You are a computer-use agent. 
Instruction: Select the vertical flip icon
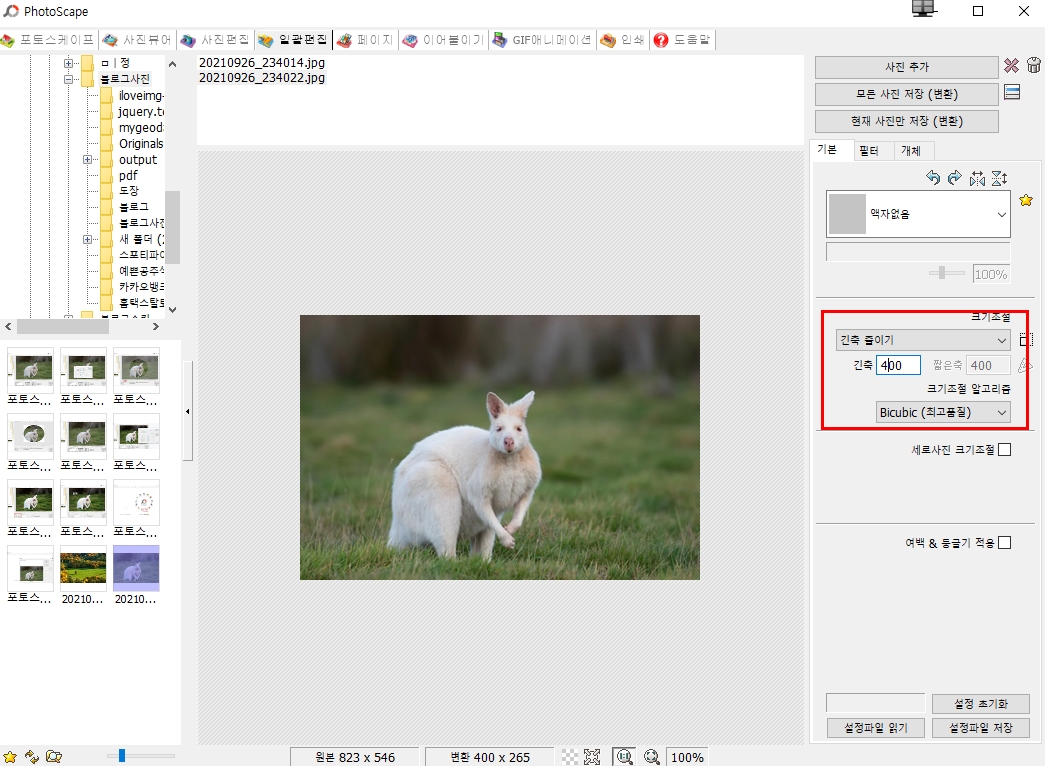point(999,178)
